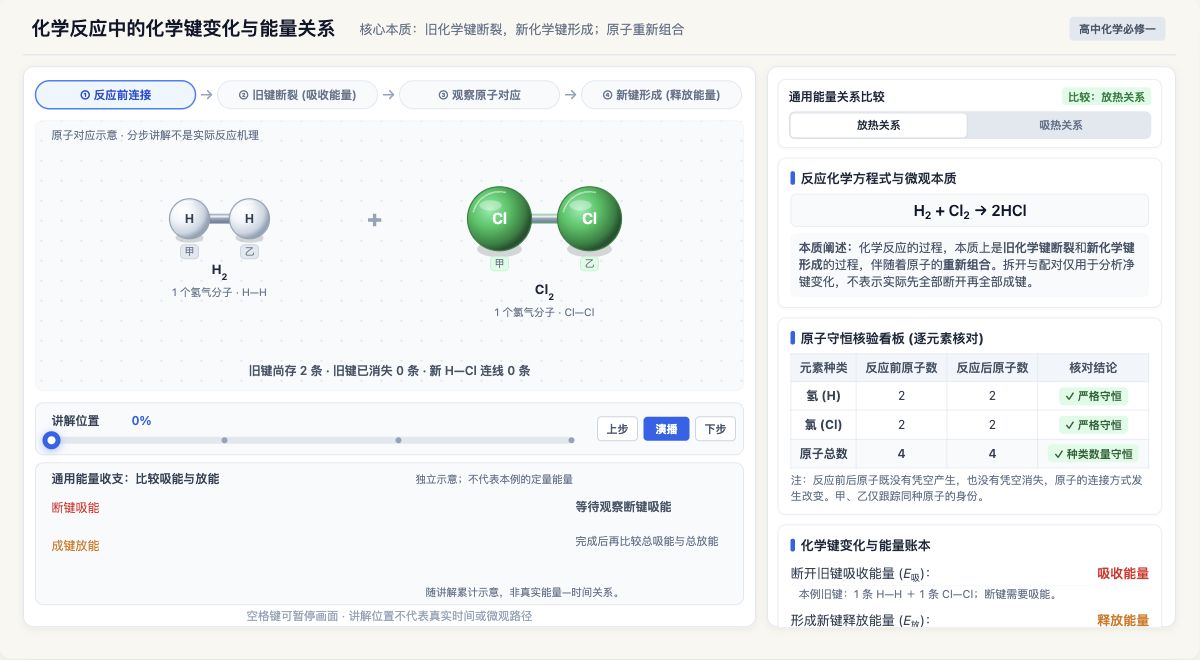This screenshot has width=1200, height=660.
Task: Click the 甲 tag under hydrogen
Action: tap(189, 252)
